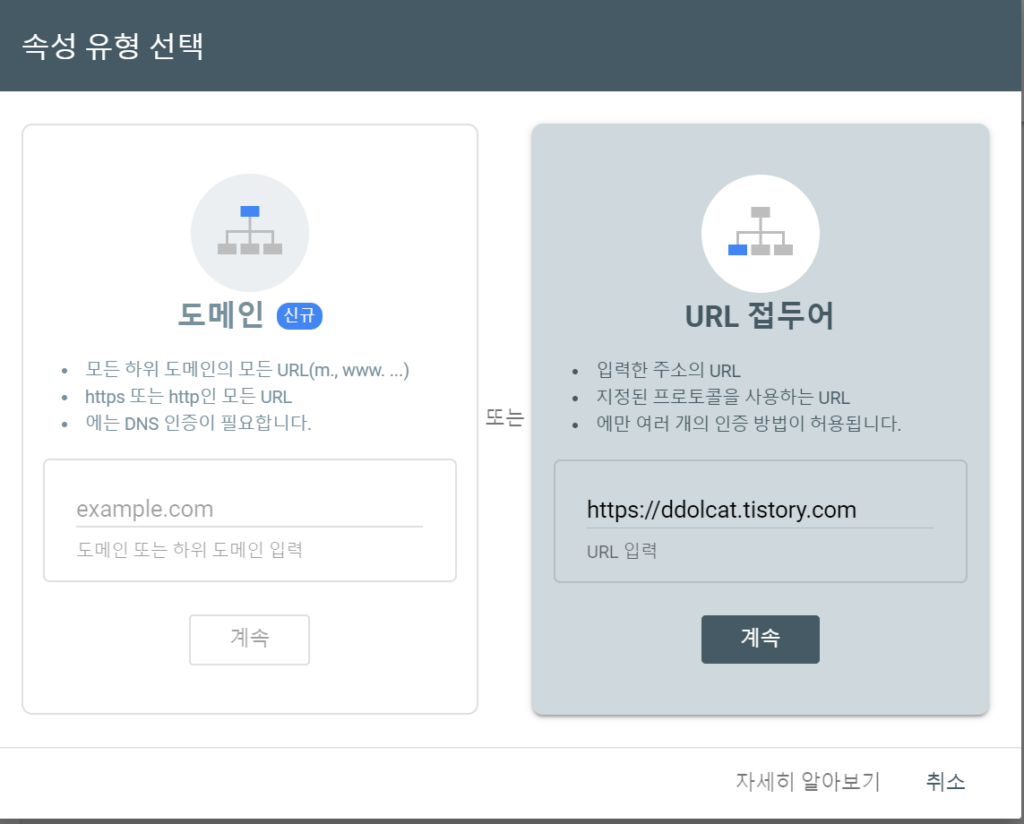The width and height of the screenshot is (1024, 824).
Task: Click the URL prefix hierarchy icon
Action: (x=760, y=232)
